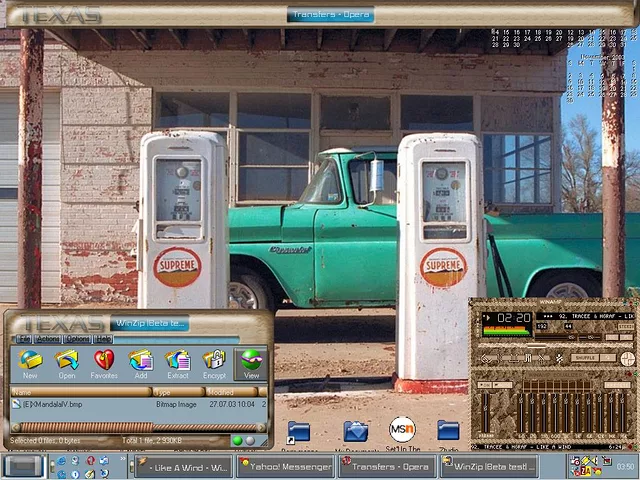Screen dimensions: 640x480
Task: Open the My Documents desktop folder icon
Action: (355, 432)
